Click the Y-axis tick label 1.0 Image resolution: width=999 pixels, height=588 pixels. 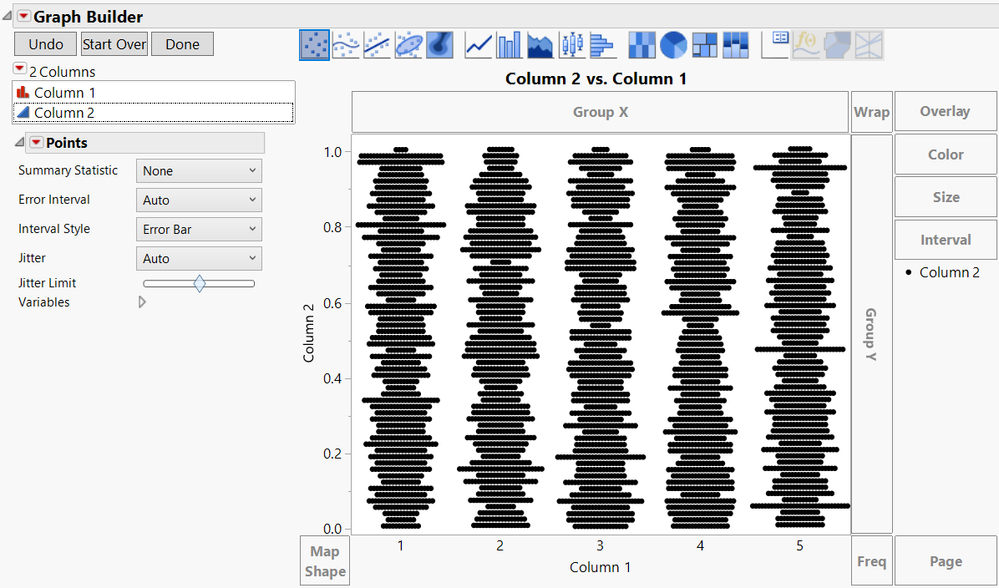point(333,152)
